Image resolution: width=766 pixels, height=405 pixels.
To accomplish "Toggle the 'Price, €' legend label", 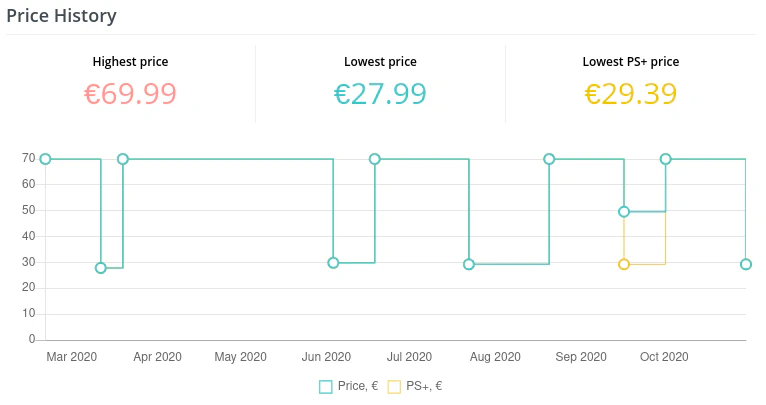I will click(357, 386).
